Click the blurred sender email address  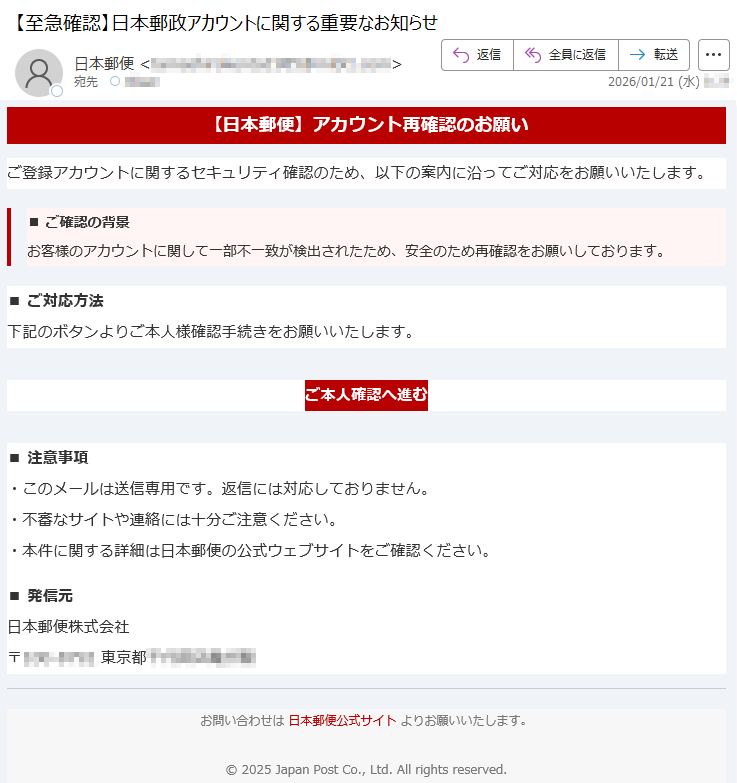point(271,64)
